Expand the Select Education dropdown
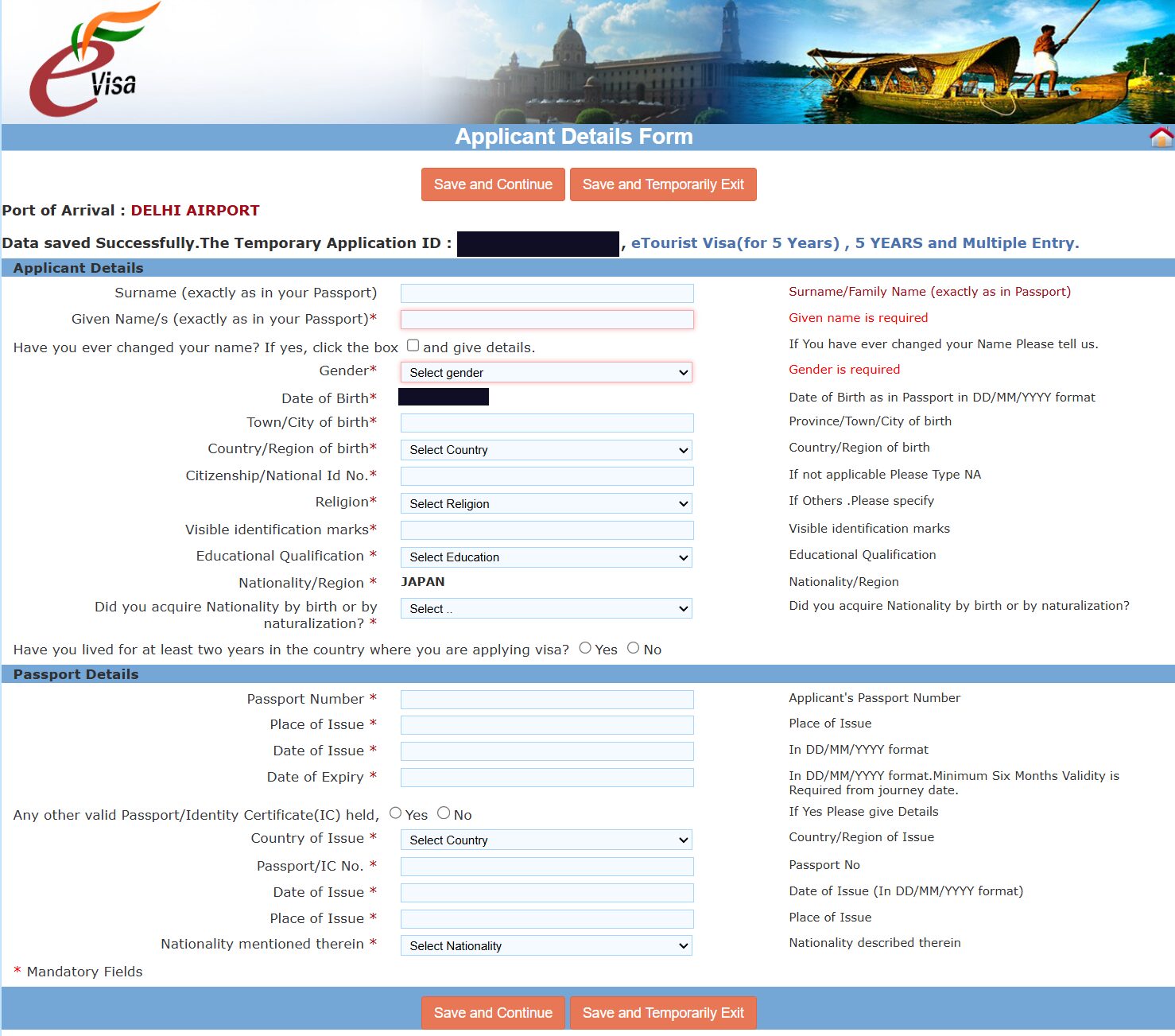This screenshot has height=1036, width=1175. (x=546, y=557)
